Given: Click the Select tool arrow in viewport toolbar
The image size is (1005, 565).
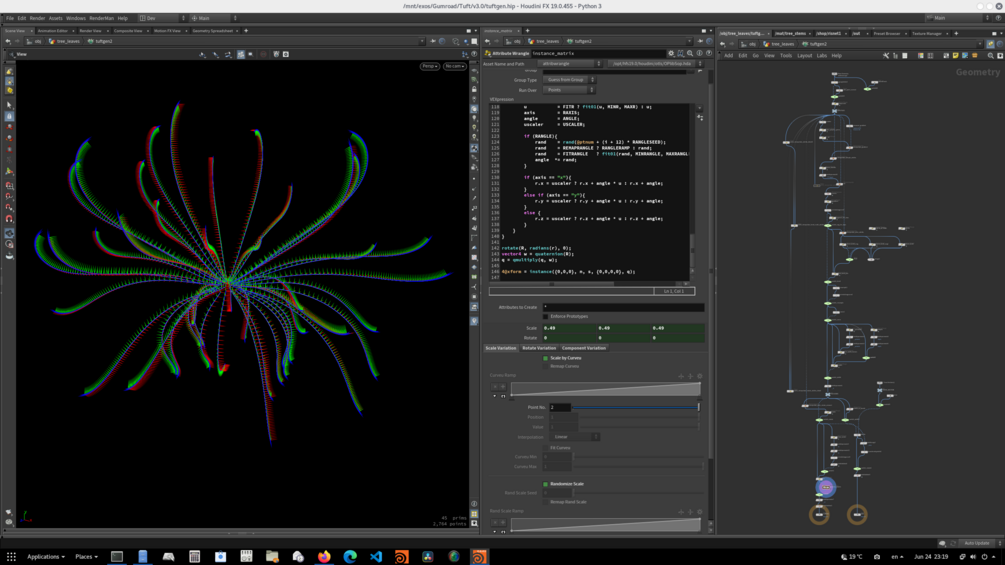Looking at the screenshot, I should pyautogui.click(x=9, y=105).
